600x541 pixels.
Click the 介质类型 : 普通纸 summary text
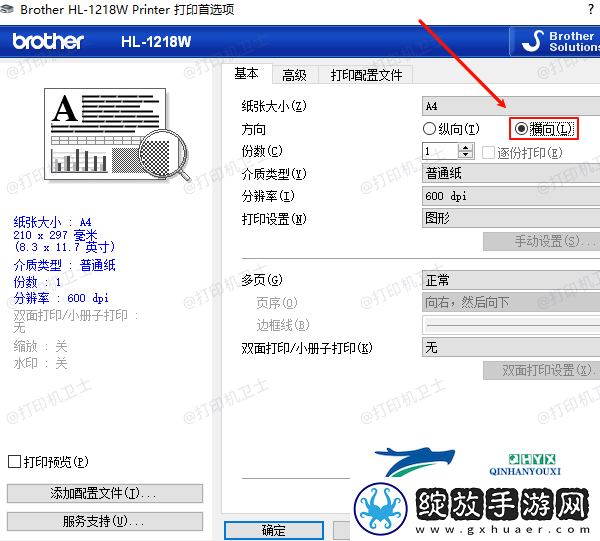65,265
